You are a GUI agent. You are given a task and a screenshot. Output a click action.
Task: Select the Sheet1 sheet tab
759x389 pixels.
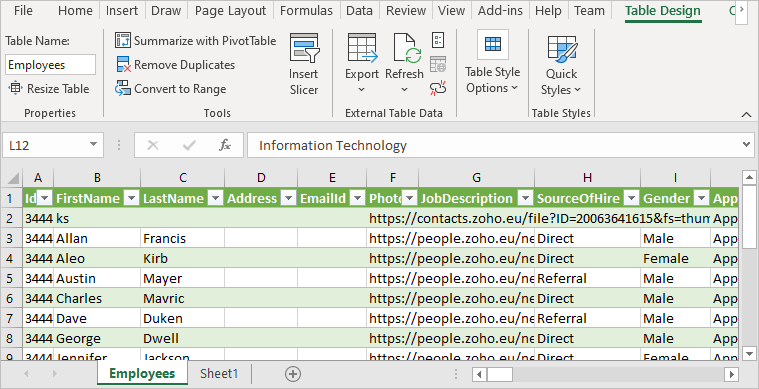coord(219,374)
